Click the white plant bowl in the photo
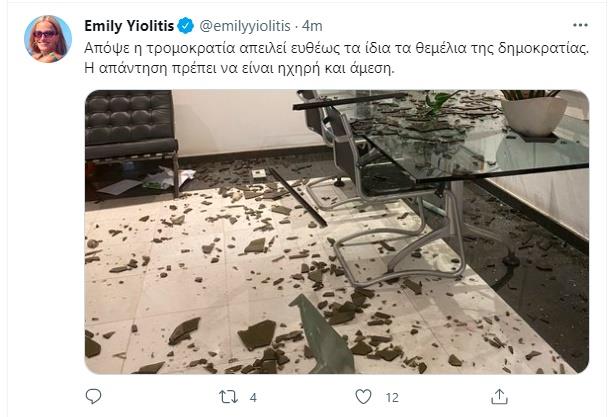Image resolution: width=608 pixels, height=417 pixels. click(x=534, y=115)
